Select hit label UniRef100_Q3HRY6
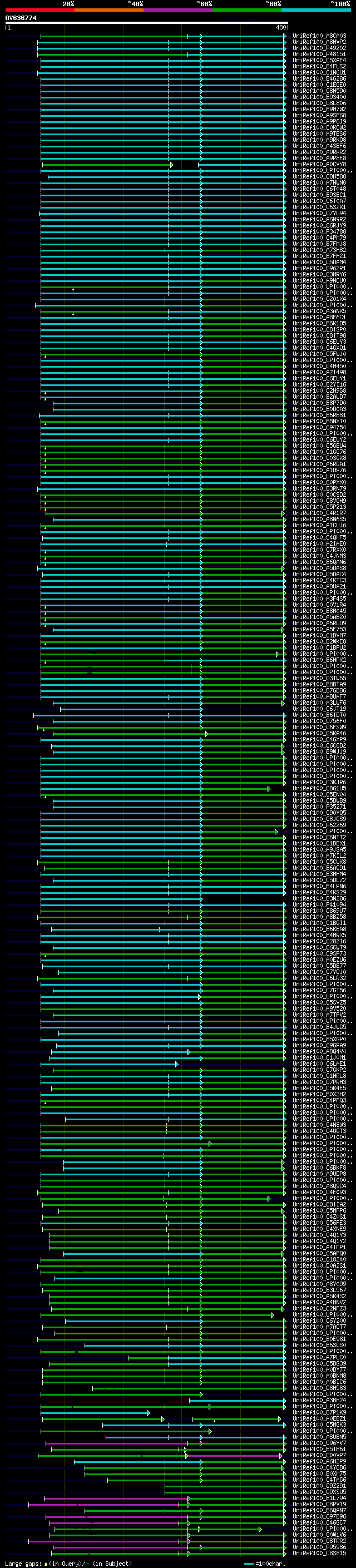 click(319, 275)
